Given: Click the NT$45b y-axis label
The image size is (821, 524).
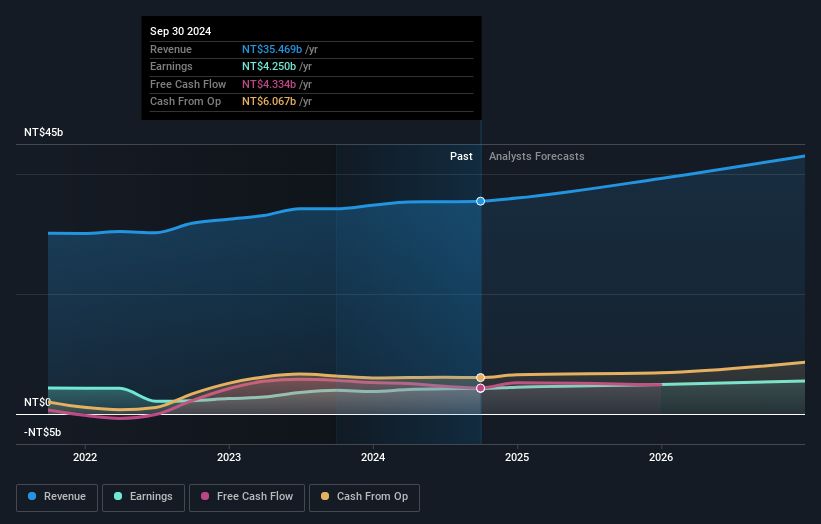Looking at the screenshot, I should (43, 133).
